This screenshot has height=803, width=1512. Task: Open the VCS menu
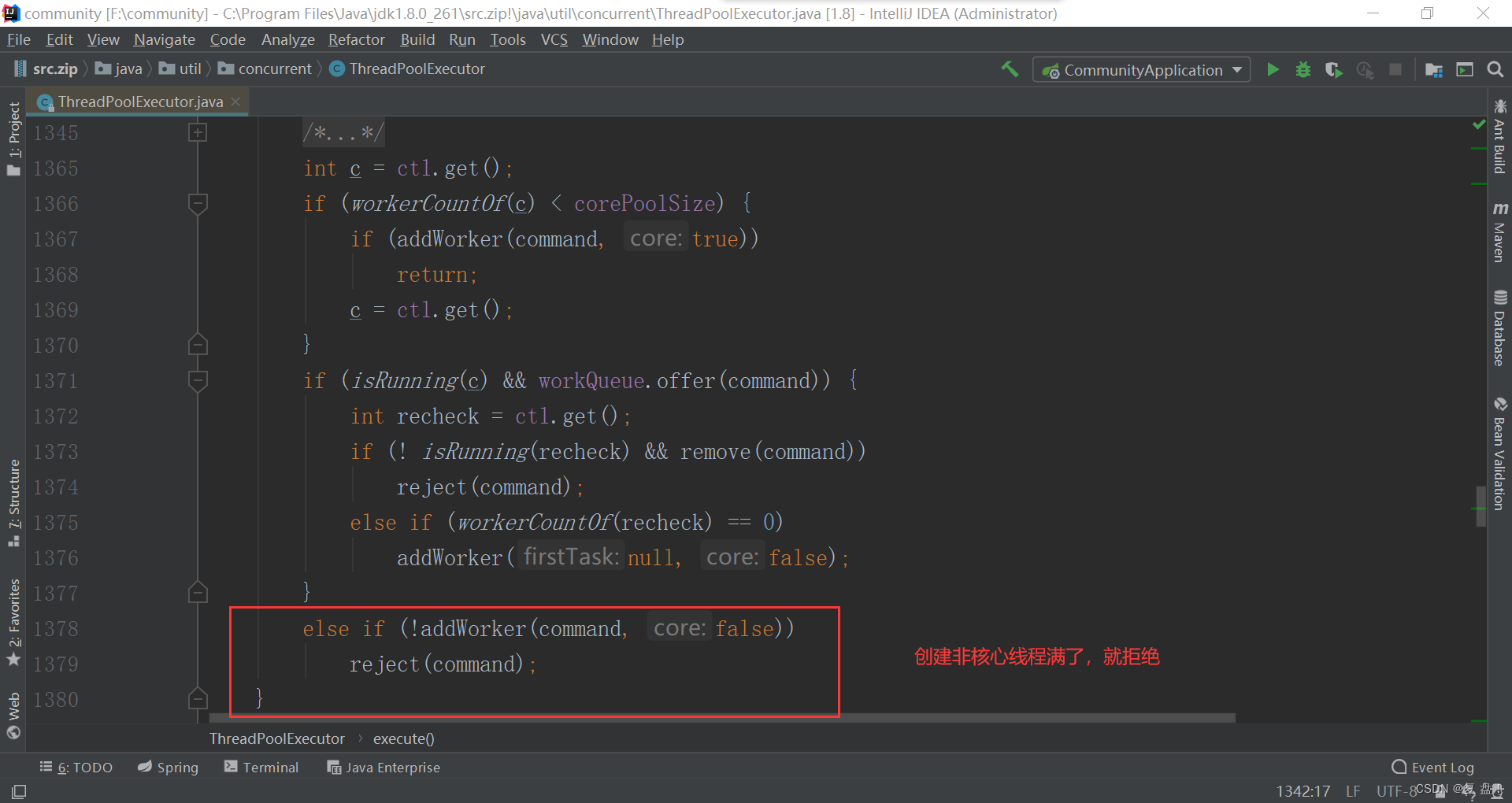coord(554,39)
